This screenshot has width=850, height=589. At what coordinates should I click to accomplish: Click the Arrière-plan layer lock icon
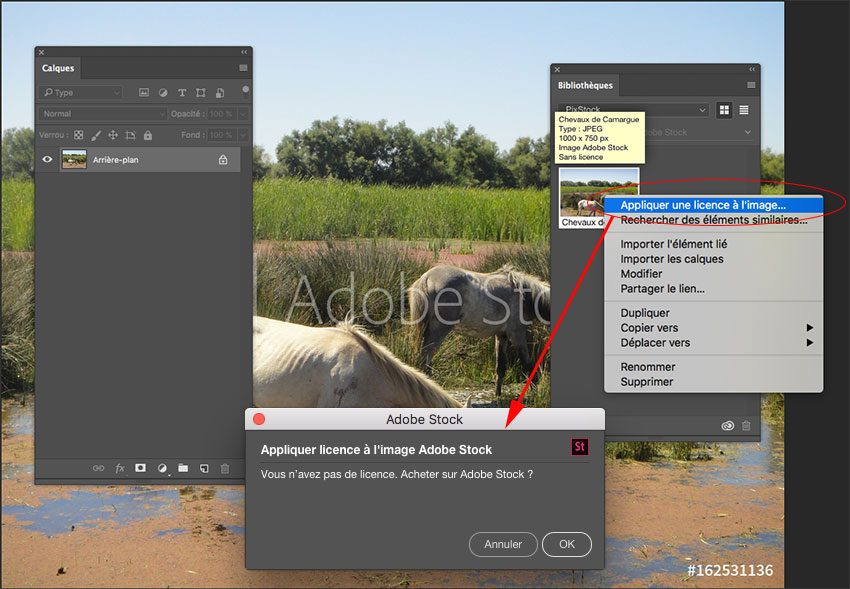(223, 160)
